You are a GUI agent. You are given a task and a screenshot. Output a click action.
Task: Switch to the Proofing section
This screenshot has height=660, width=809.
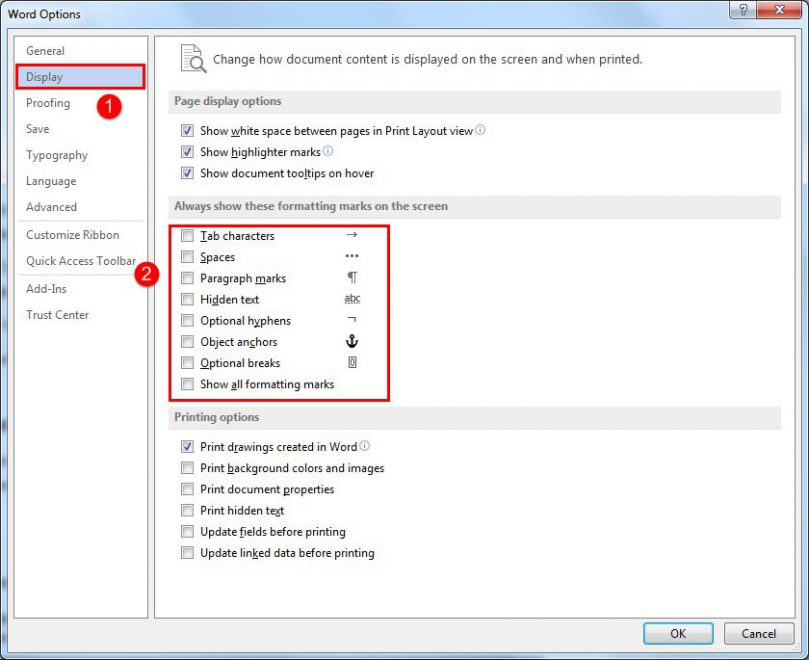pos(48,102)
